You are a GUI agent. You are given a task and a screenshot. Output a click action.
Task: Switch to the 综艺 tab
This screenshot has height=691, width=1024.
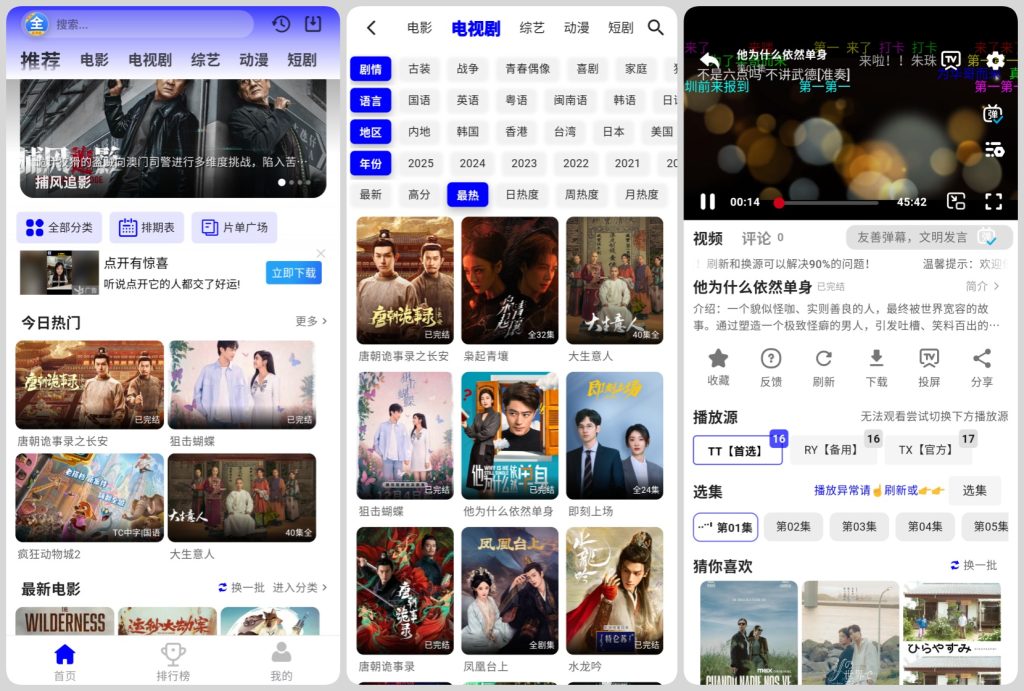(531, 28)
